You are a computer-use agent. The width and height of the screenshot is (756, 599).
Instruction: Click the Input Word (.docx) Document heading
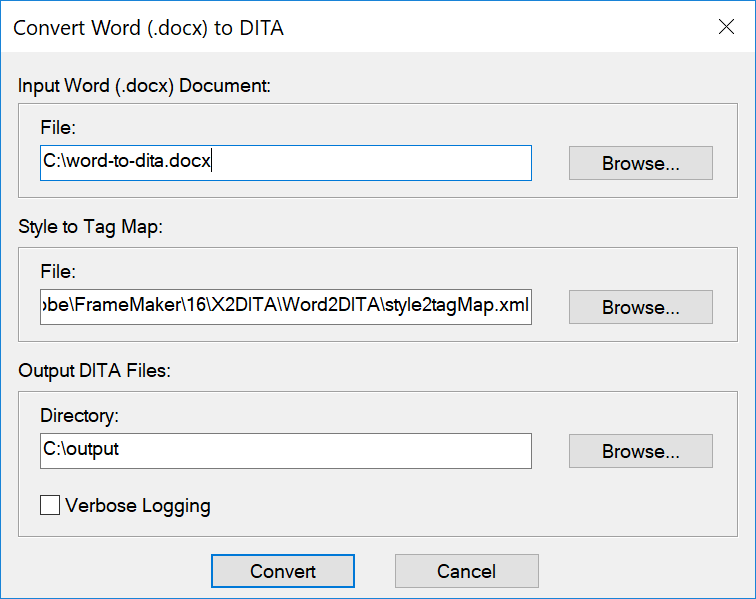pyautogui.click(x=145, y=85)
